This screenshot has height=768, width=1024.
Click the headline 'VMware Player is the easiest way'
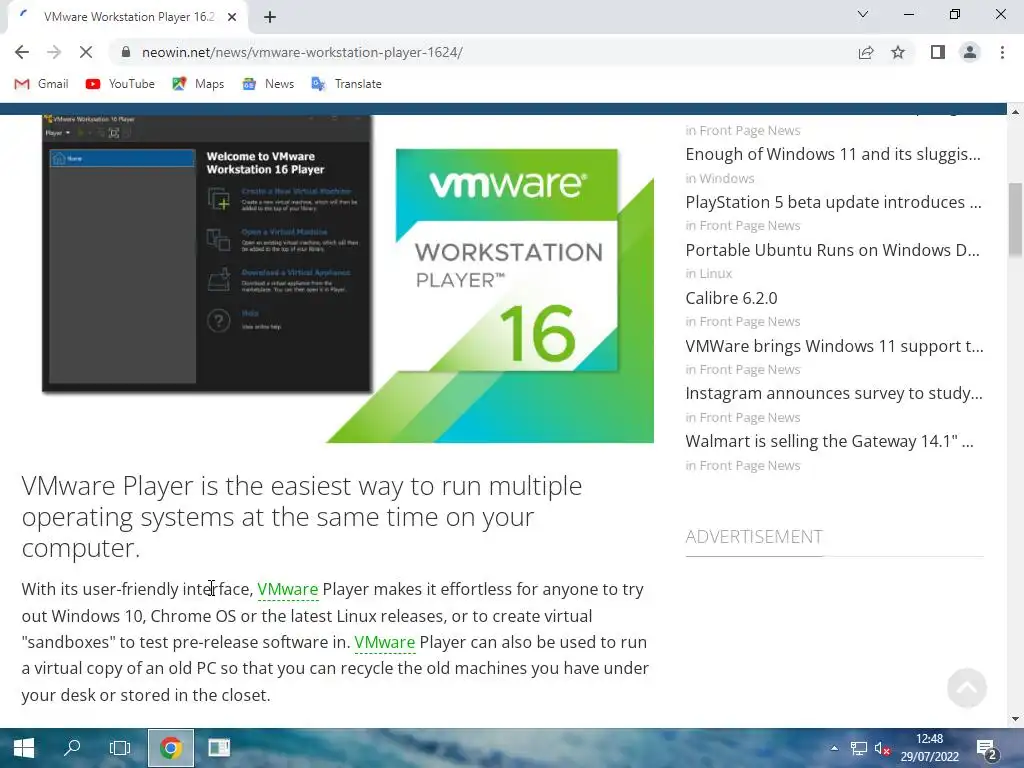(302, 517)
